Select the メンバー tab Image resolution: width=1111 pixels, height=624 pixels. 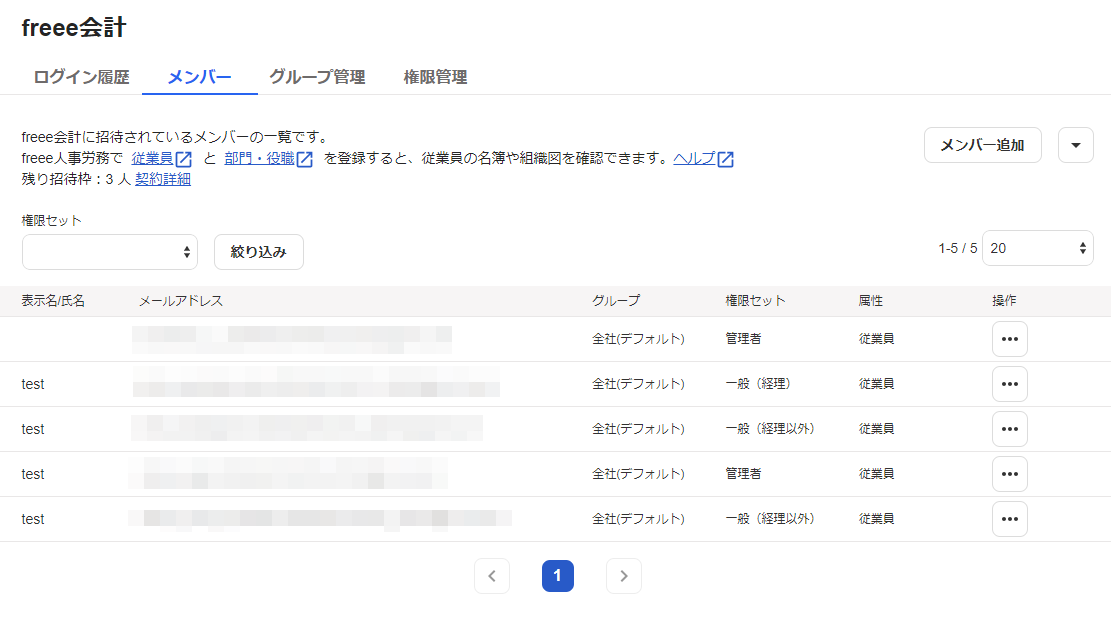coord(199,76)
